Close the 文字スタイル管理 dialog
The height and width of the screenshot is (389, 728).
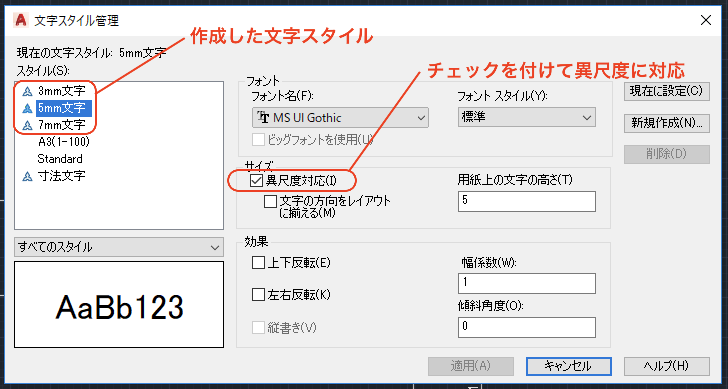tap(706, 20)
